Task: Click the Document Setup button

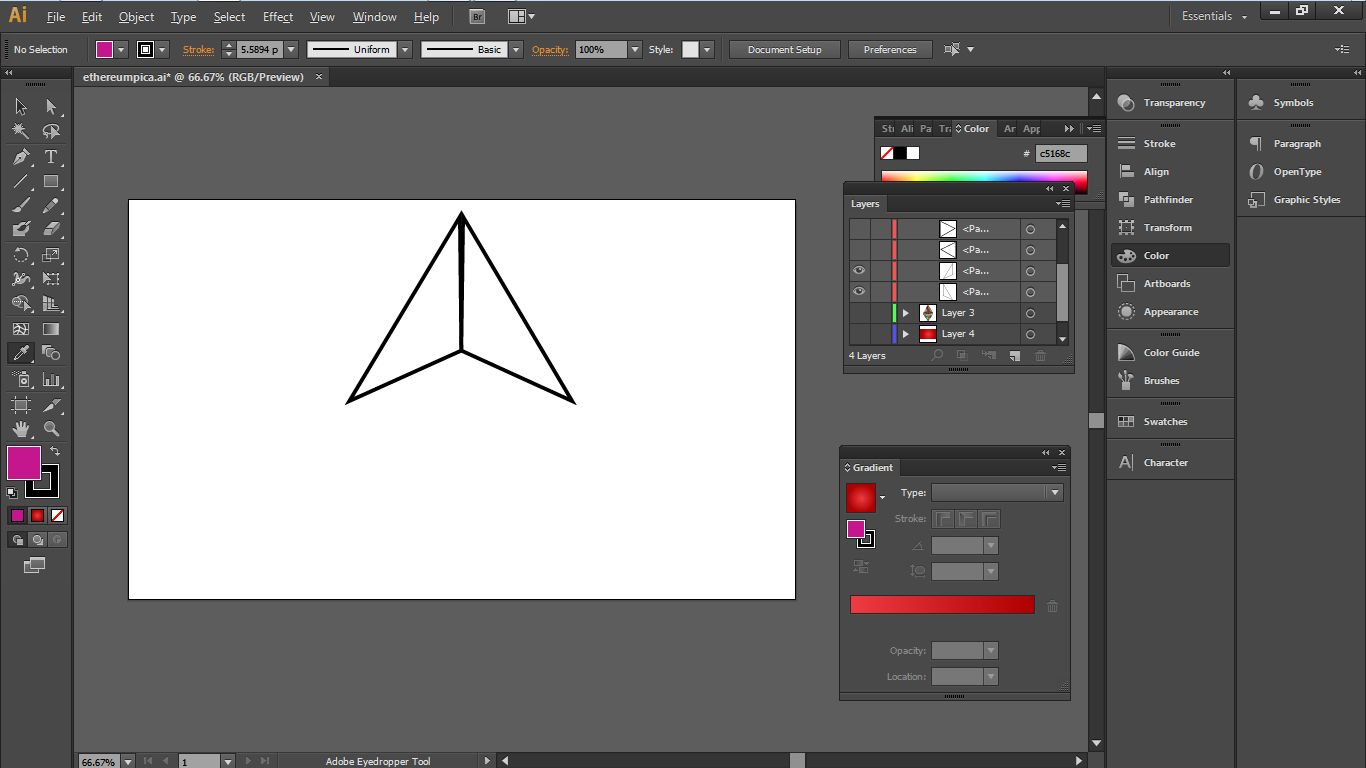Action: click(x=784, y=49)
